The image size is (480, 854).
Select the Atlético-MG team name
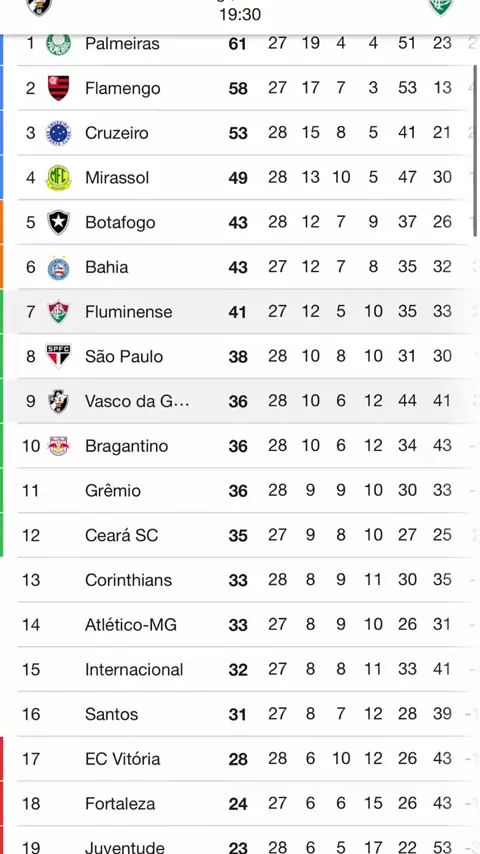click(131, 625)
